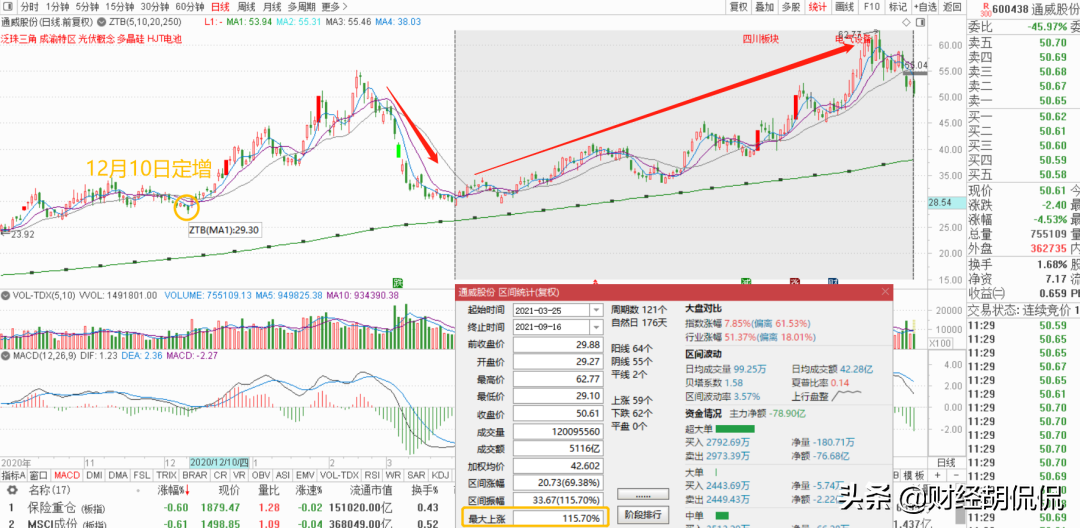This screenshot has height=528, width=1080.
Task: Switch to 60分钟 period
Action: (x=190, y=8)
